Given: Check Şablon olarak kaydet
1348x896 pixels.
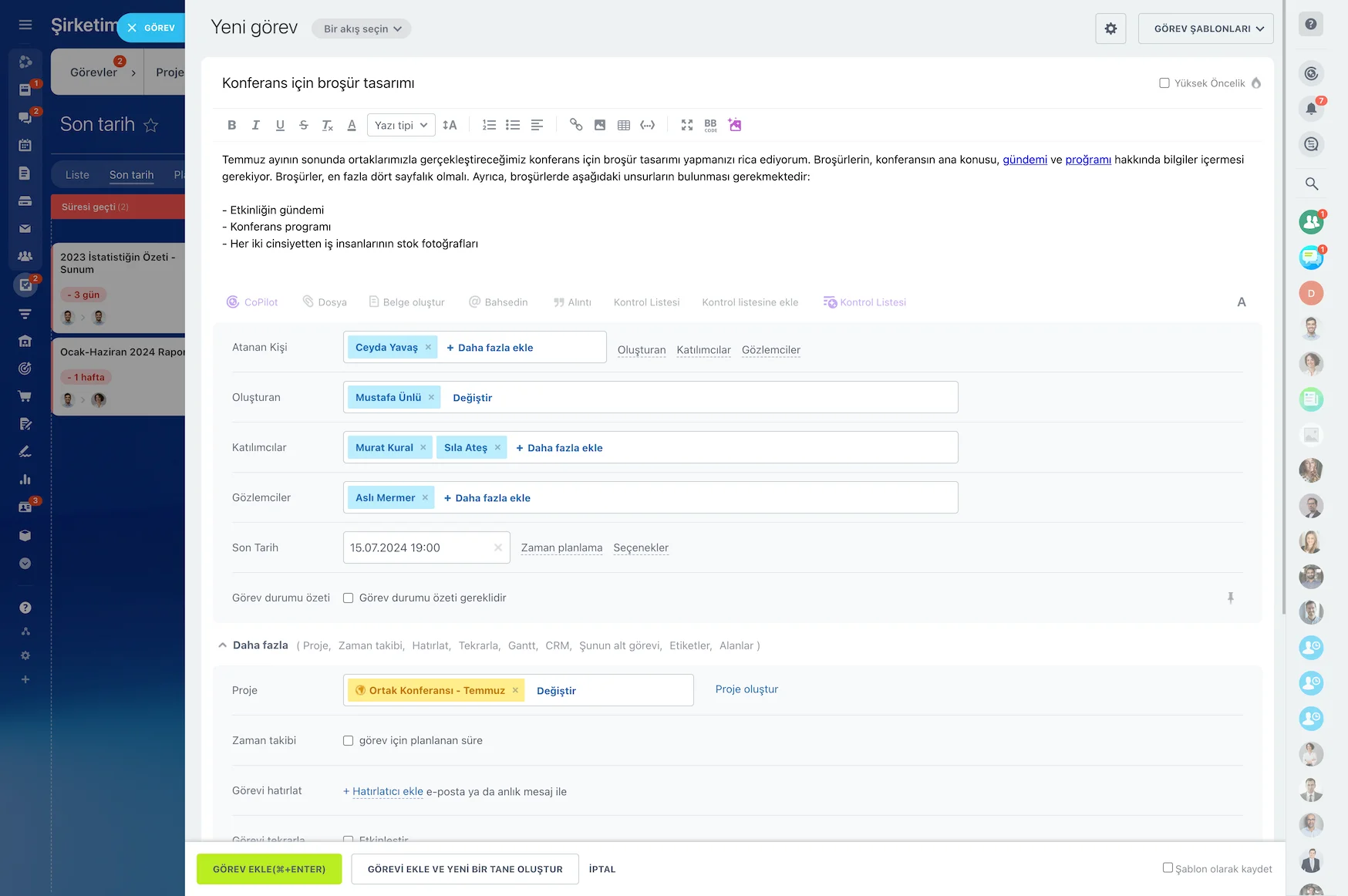Looking at the screenshot, I should point(1168,867).
